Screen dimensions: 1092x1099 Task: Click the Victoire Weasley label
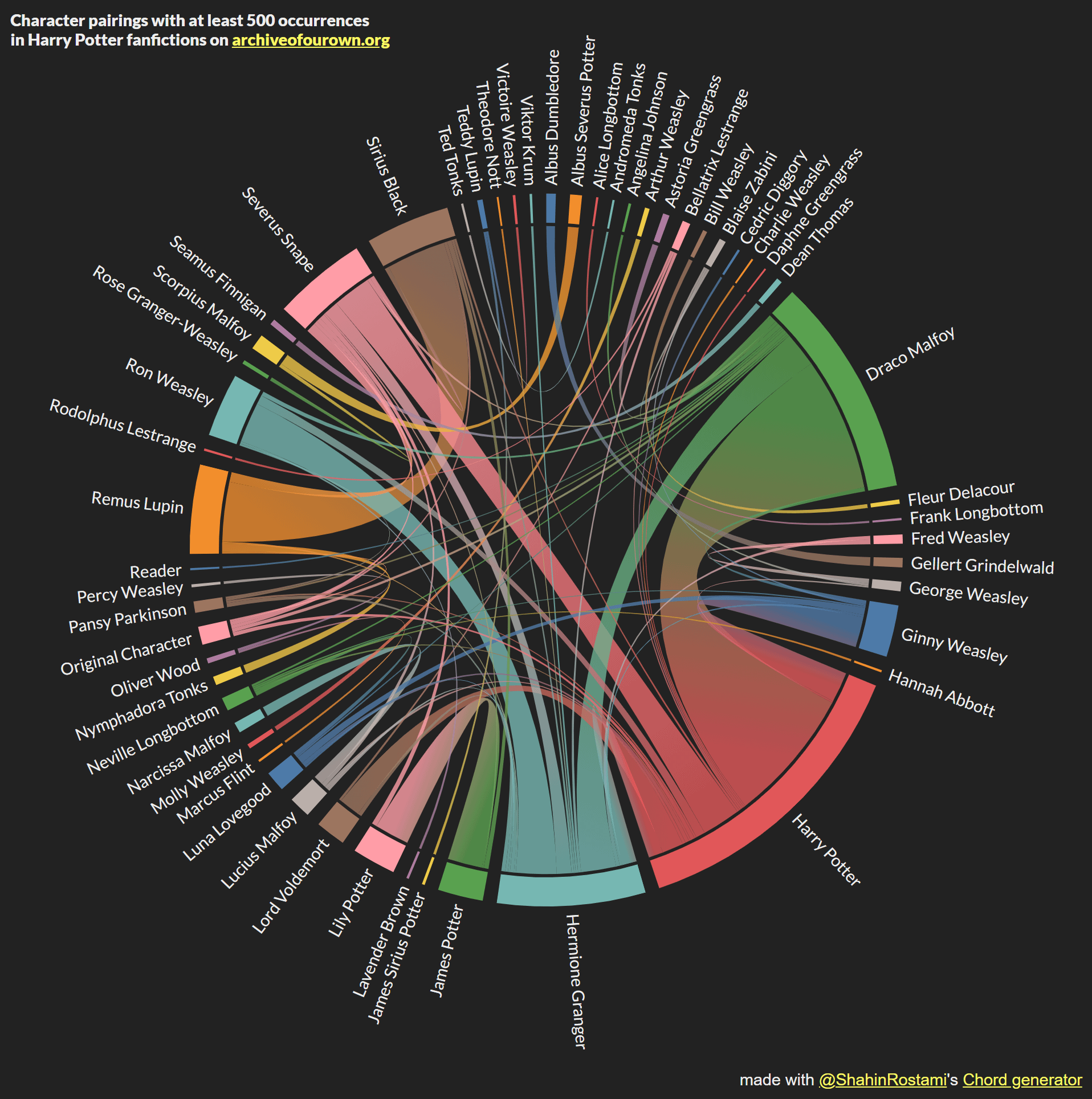coord(507,125)
